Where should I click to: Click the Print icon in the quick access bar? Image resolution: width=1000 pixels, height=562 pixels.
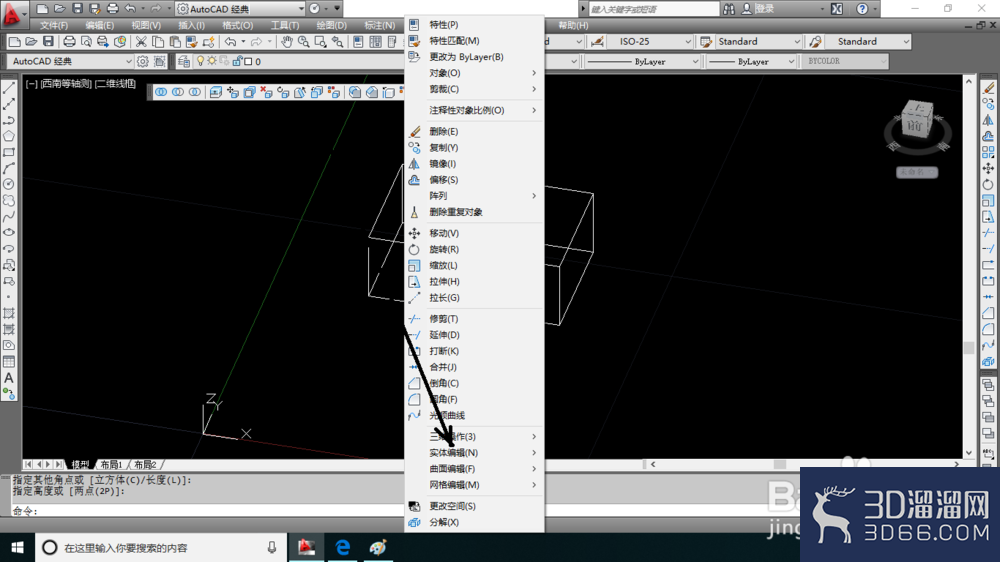click(112, 9)
